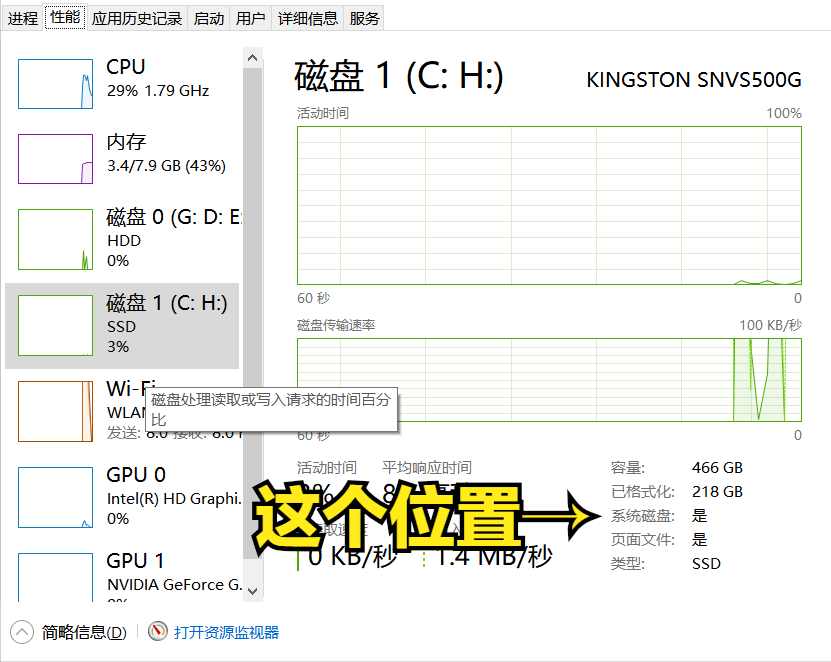The image size is (831, 662).
Task: Select 磁盘 0 HDD graph thumbnail
Action: pos(56,240)
